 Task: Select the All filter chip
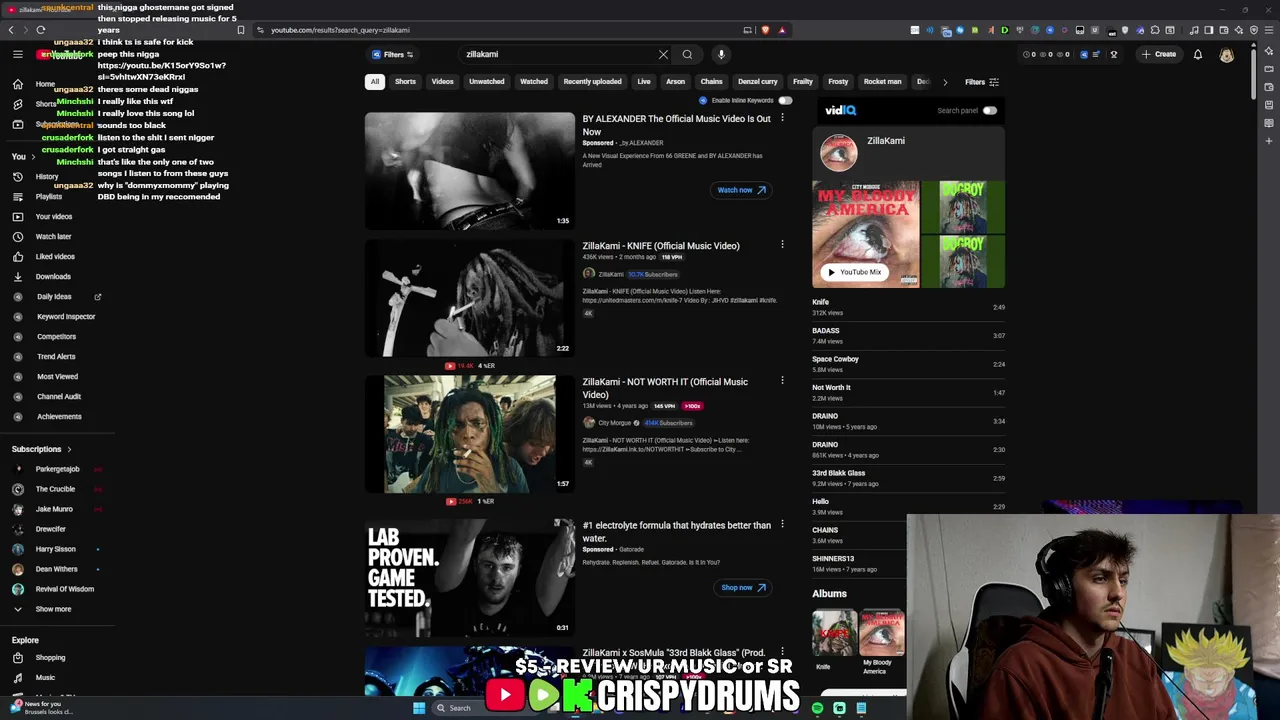click(x=375, y=82)
